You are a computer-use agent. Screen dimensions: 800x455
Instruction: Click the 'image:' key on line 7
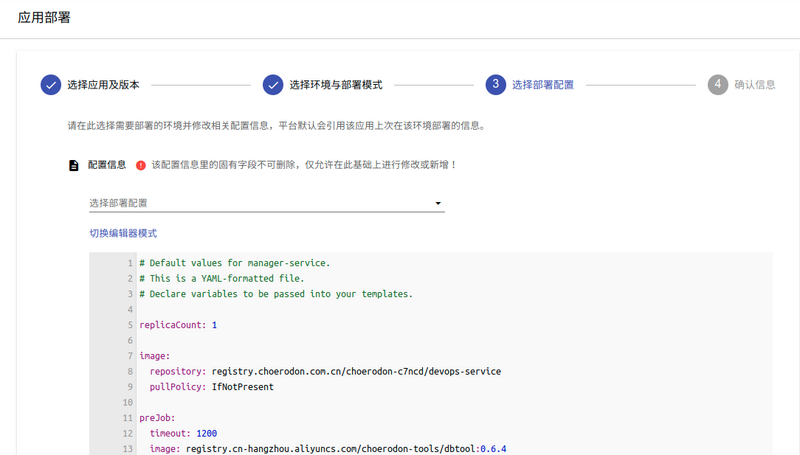click(155, 356)
